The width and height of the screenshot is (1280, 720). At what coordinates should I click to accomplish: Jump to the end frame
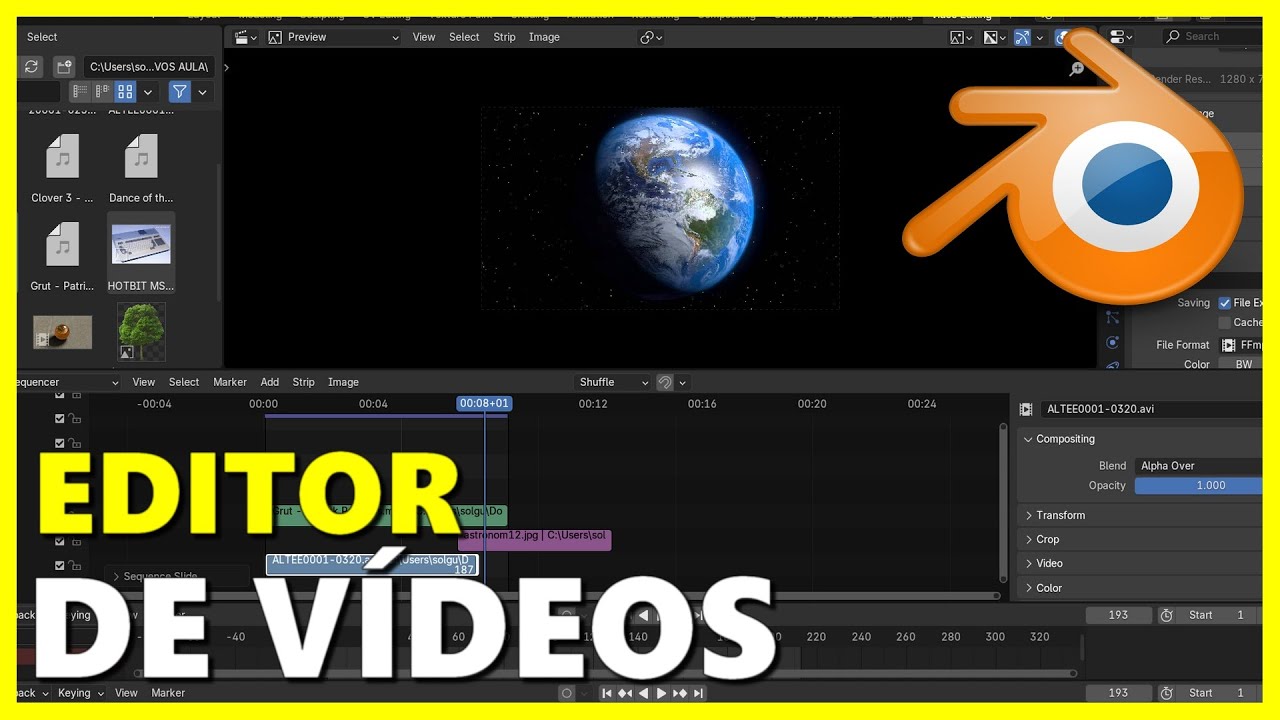tap(698, 693)
